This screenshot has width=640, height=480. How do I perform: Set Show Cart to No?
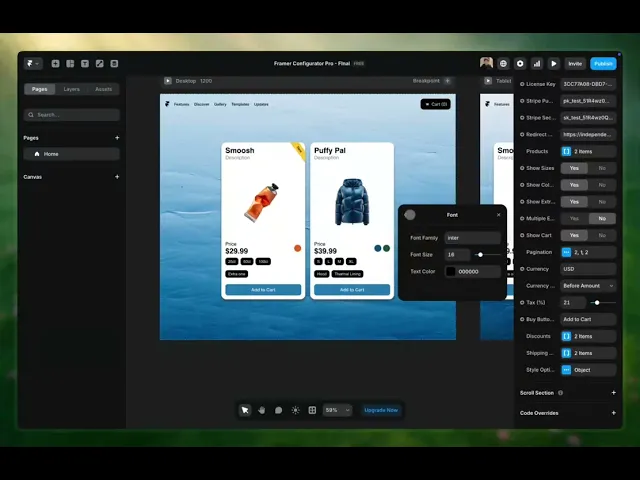pyautogui.click(x=602, y=235)
